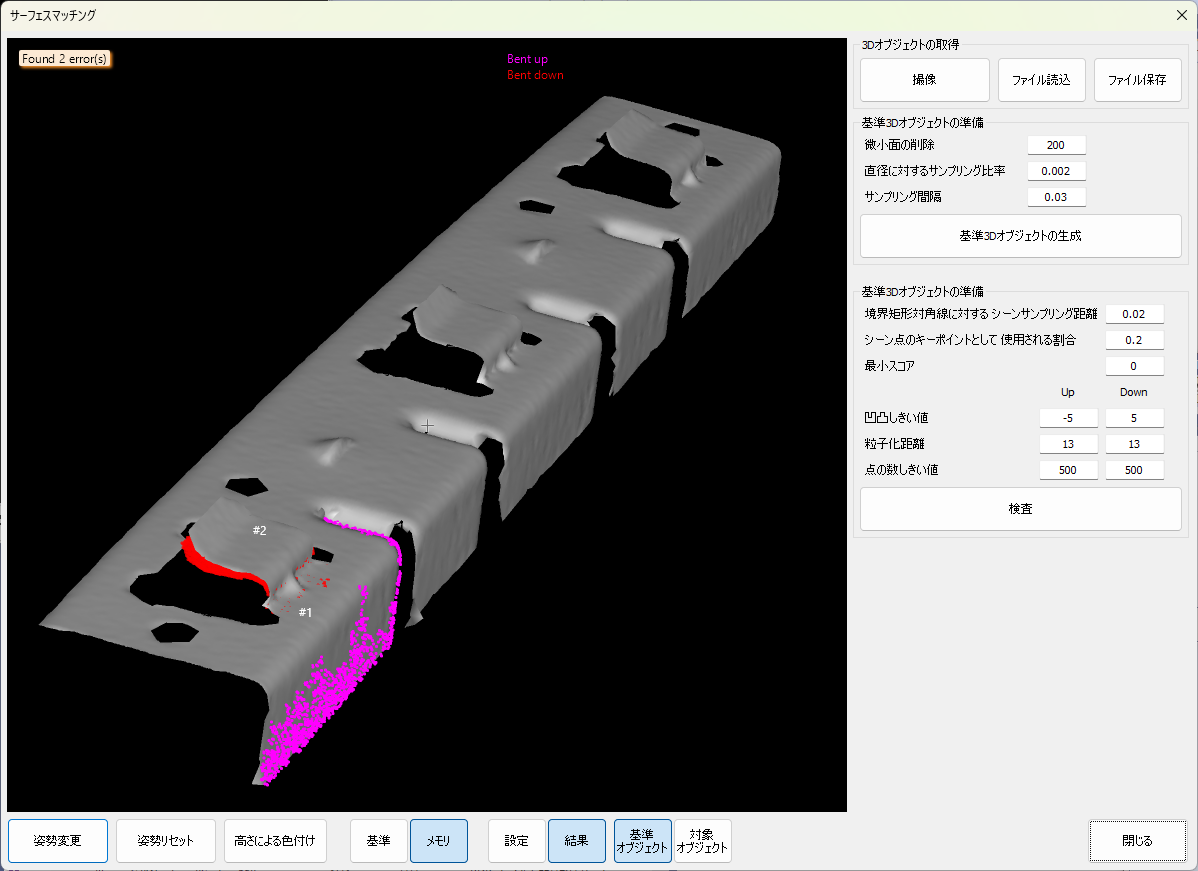
Task: Click the ファイル読込 button
Action: (1041, 80)
